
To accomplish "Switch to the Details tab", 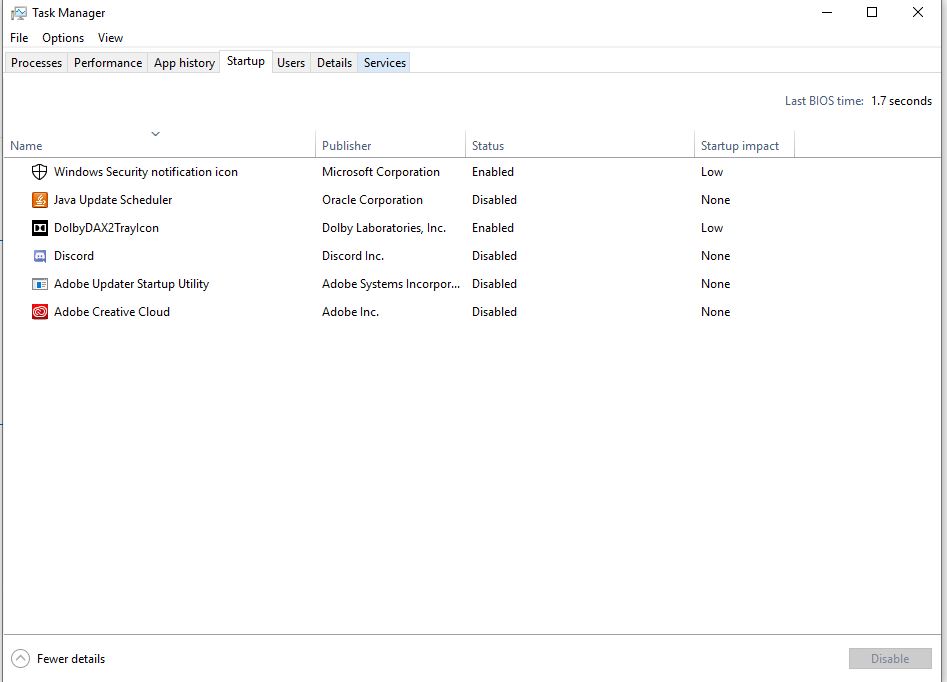I will (x=334, y=63).
